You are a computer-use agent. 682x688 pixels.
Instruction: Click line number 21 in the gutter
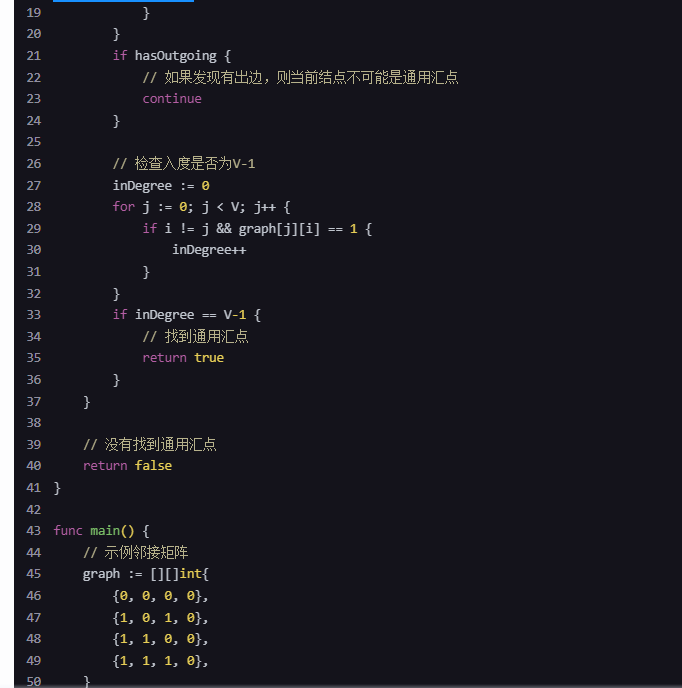(x=34, y=56)
